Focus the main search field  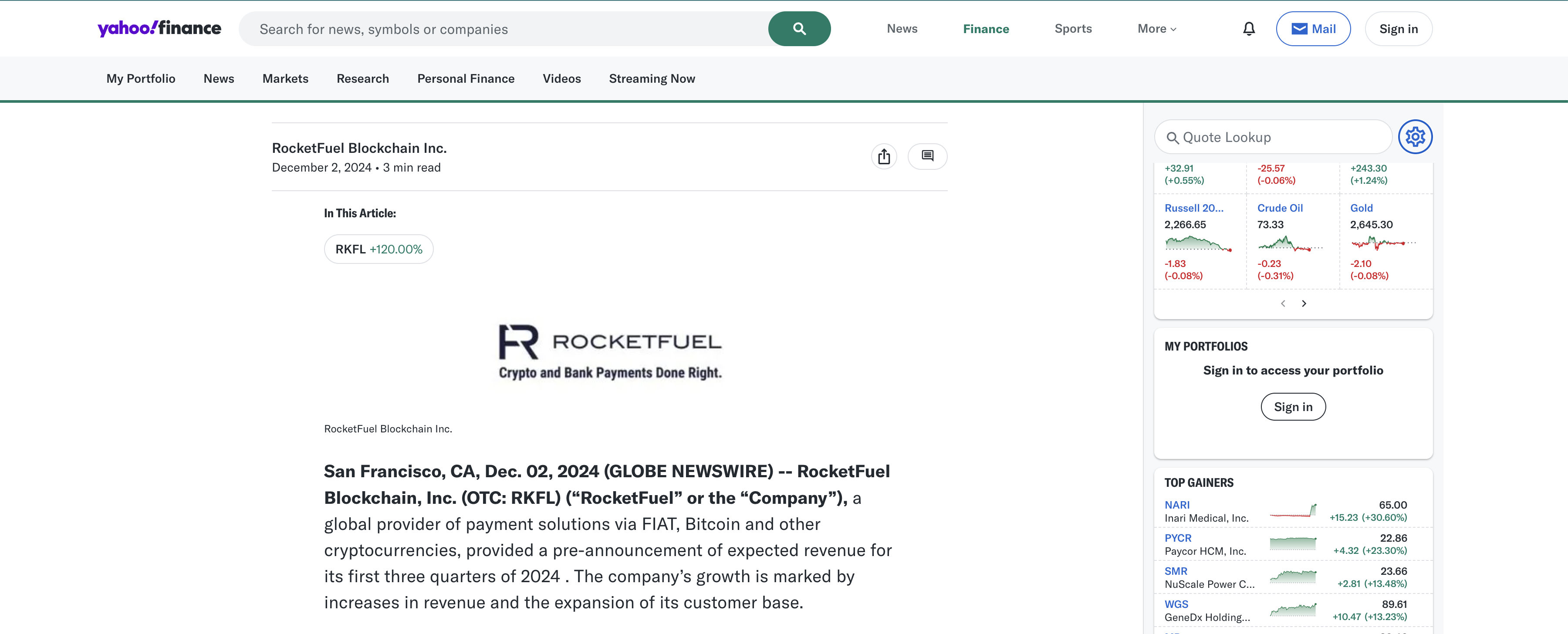click(504, 29)
